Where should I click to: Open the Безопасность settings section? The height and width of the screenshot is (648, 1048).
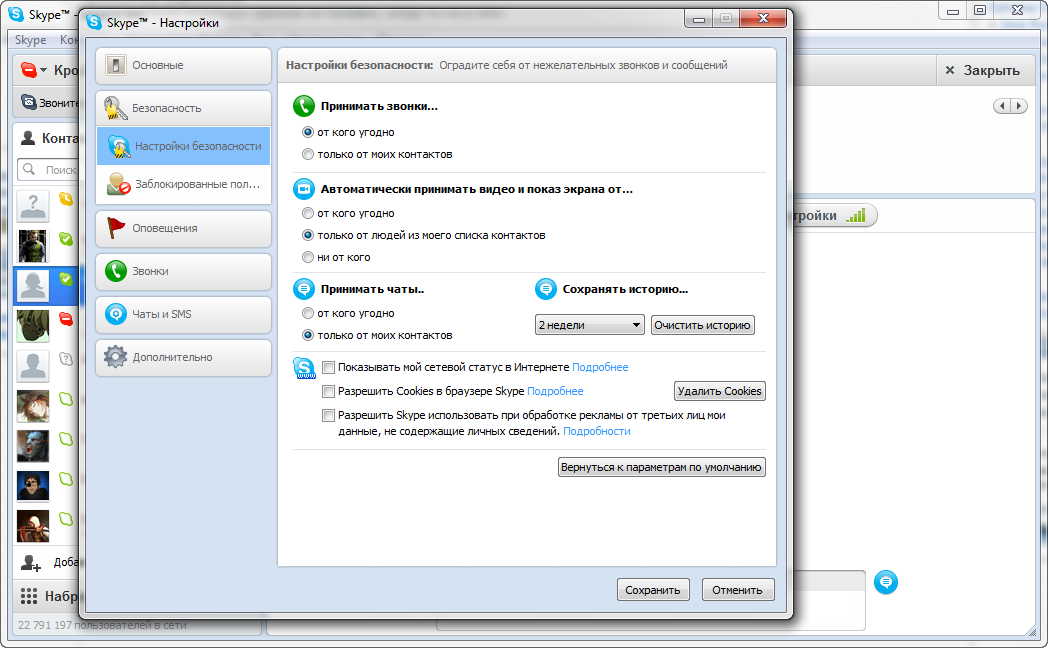pyautogui.click(x=183, y=108)
